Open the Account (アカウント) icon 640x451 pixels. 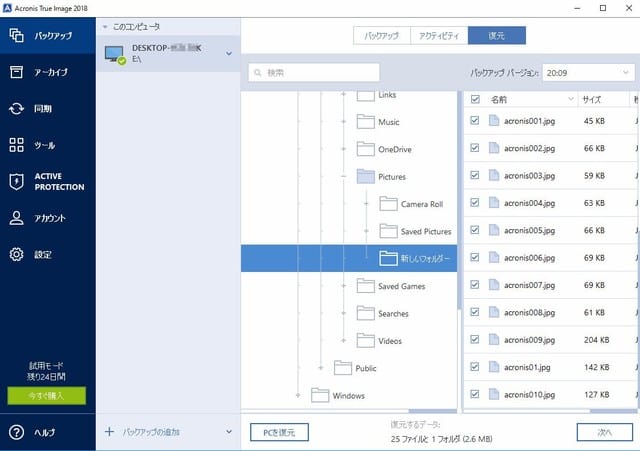coord(16,218)
